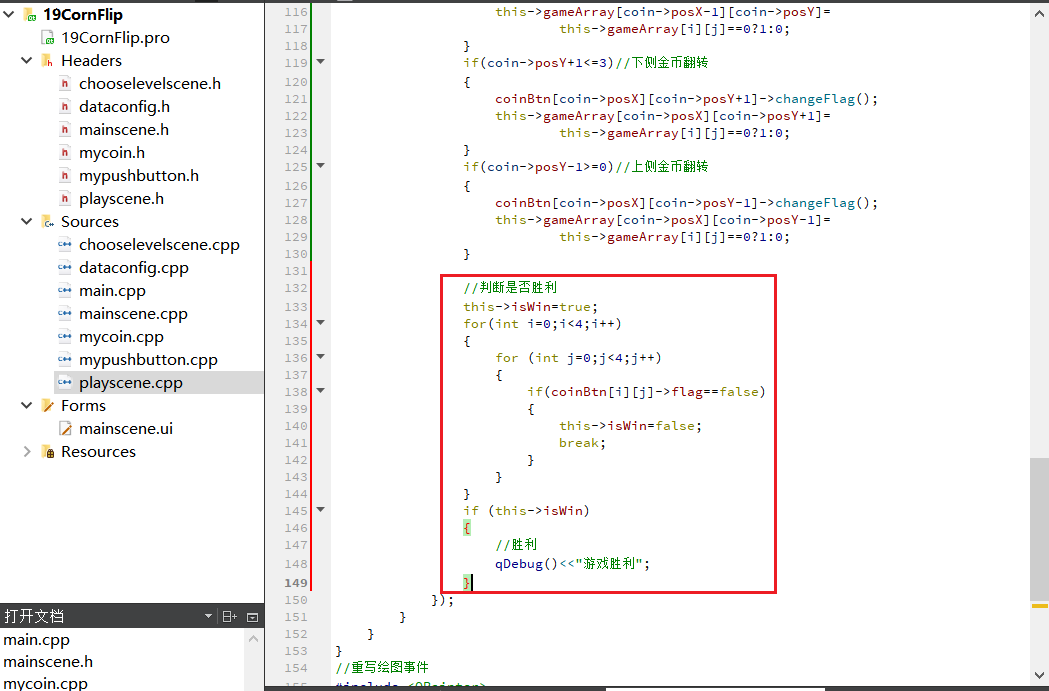Open mycoin.cpp in Sources tree
Viewport: 1049px width, 691px height.
click(121, 337)
